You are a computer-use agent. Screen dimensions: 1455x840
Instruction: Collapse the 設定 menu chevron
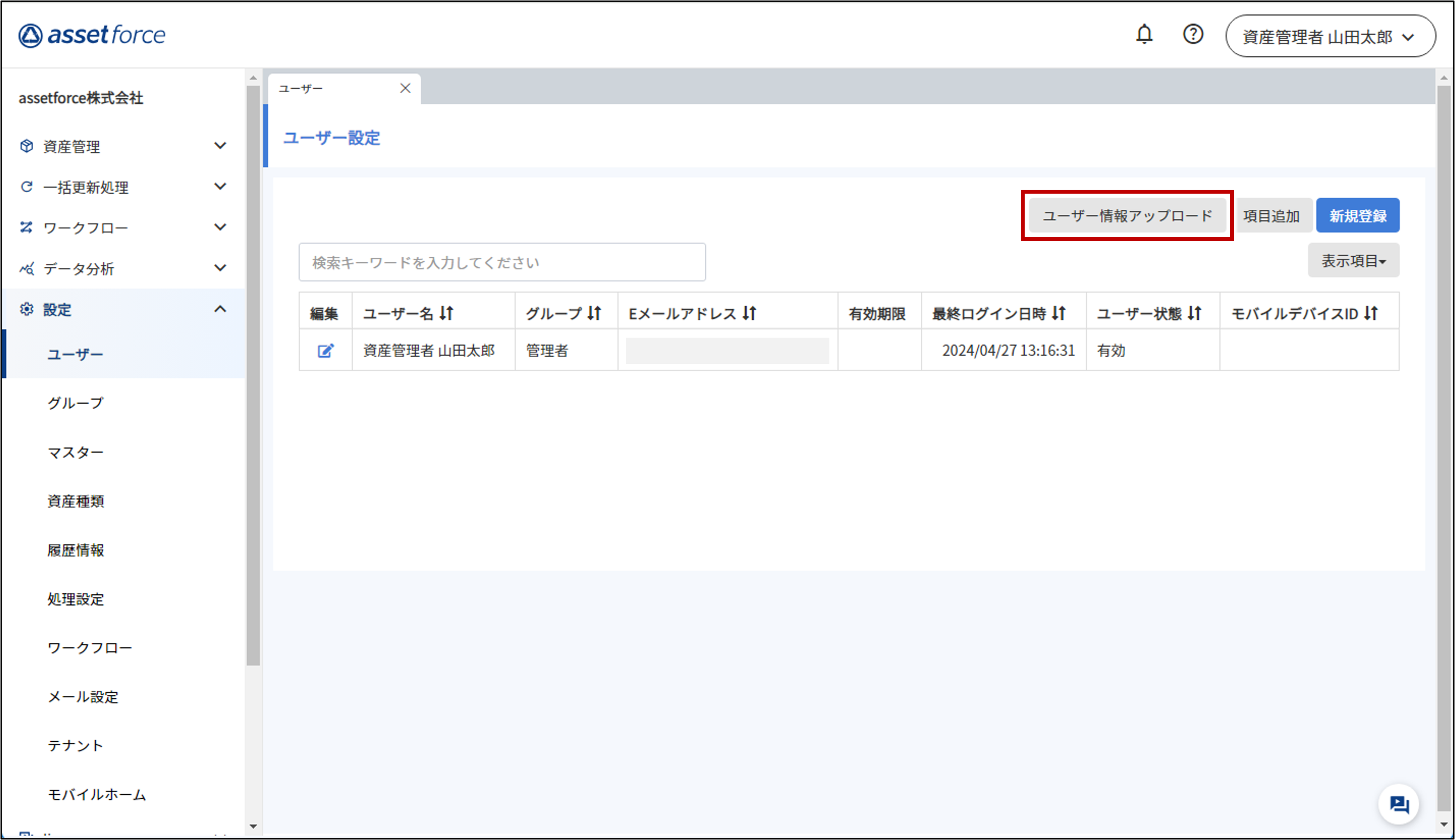point(220,309)
